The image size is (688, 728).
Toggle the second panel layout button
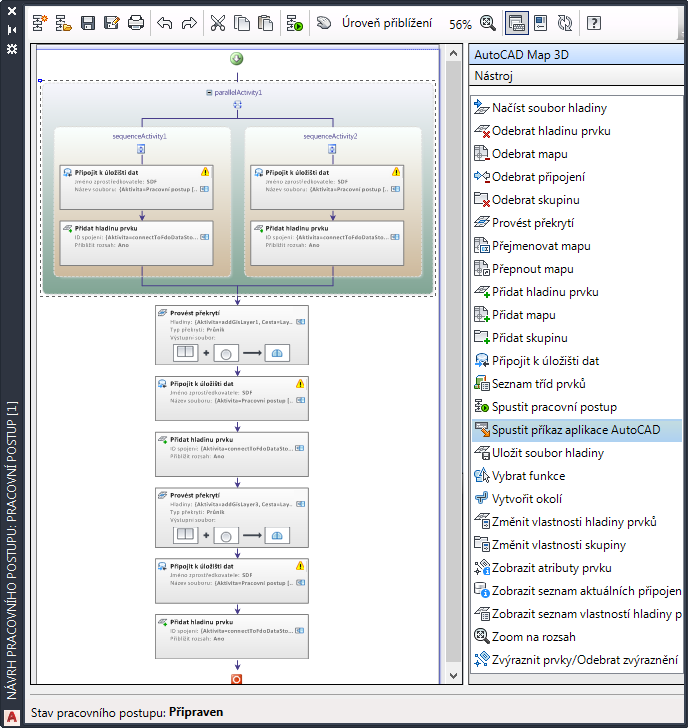(540, 23)
